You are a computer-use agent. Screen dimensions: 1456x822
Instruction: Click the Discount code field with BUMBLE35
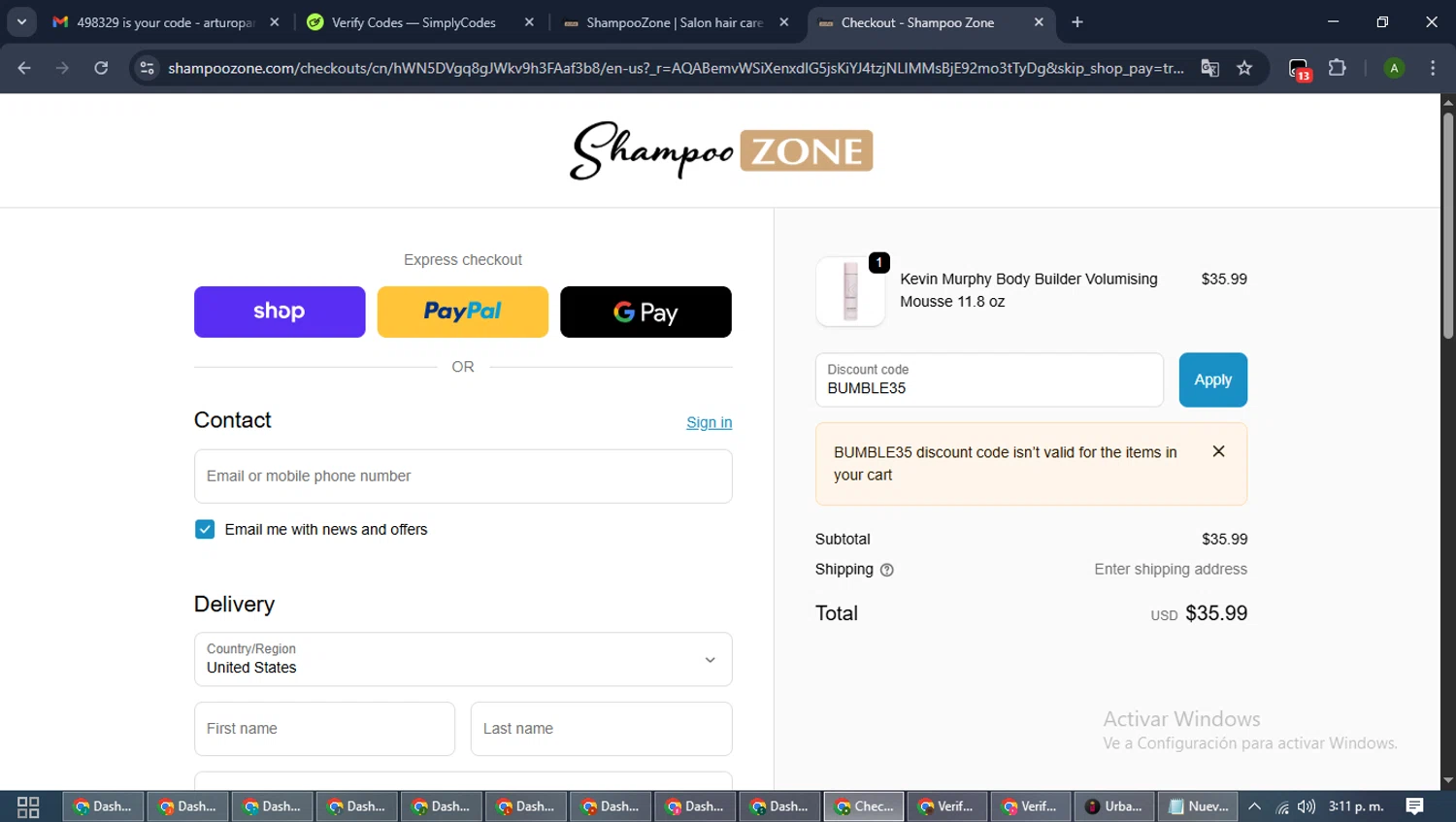click(989, 379)
